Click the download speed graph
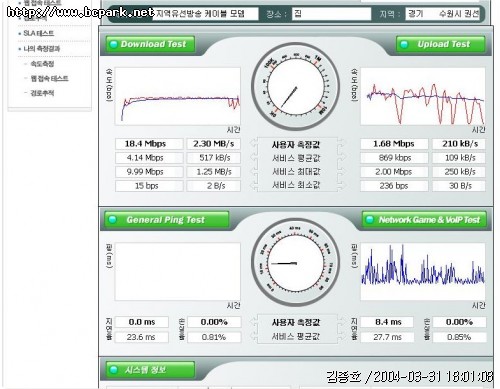 178,96
